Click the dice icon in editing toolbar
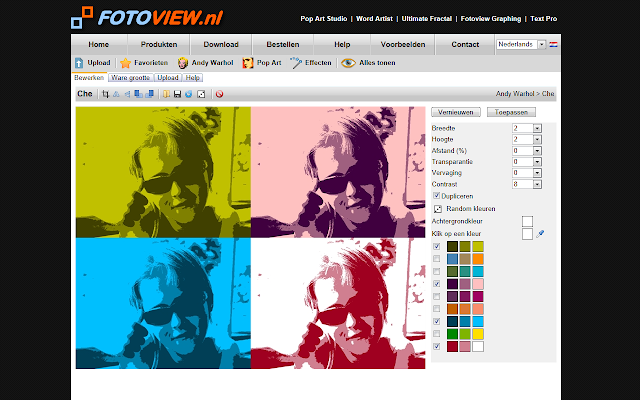This screenshot has height=400, width=640. pos(201,94)
